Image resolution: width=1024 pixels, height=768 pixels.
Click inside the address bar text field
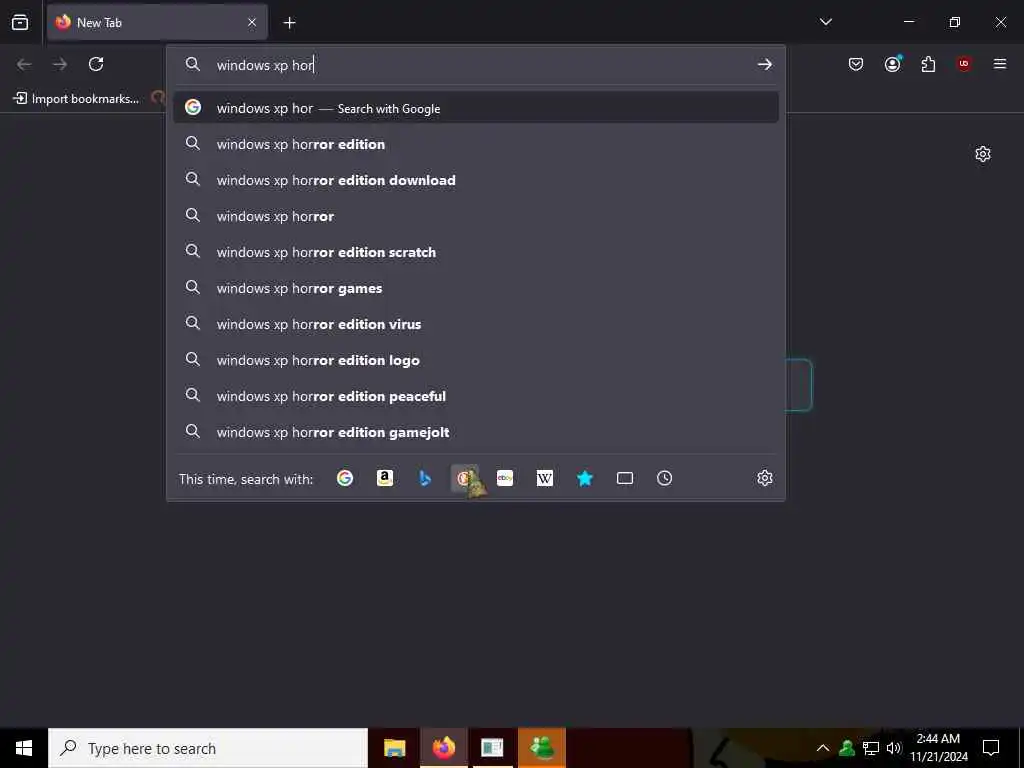pos(480,65)
